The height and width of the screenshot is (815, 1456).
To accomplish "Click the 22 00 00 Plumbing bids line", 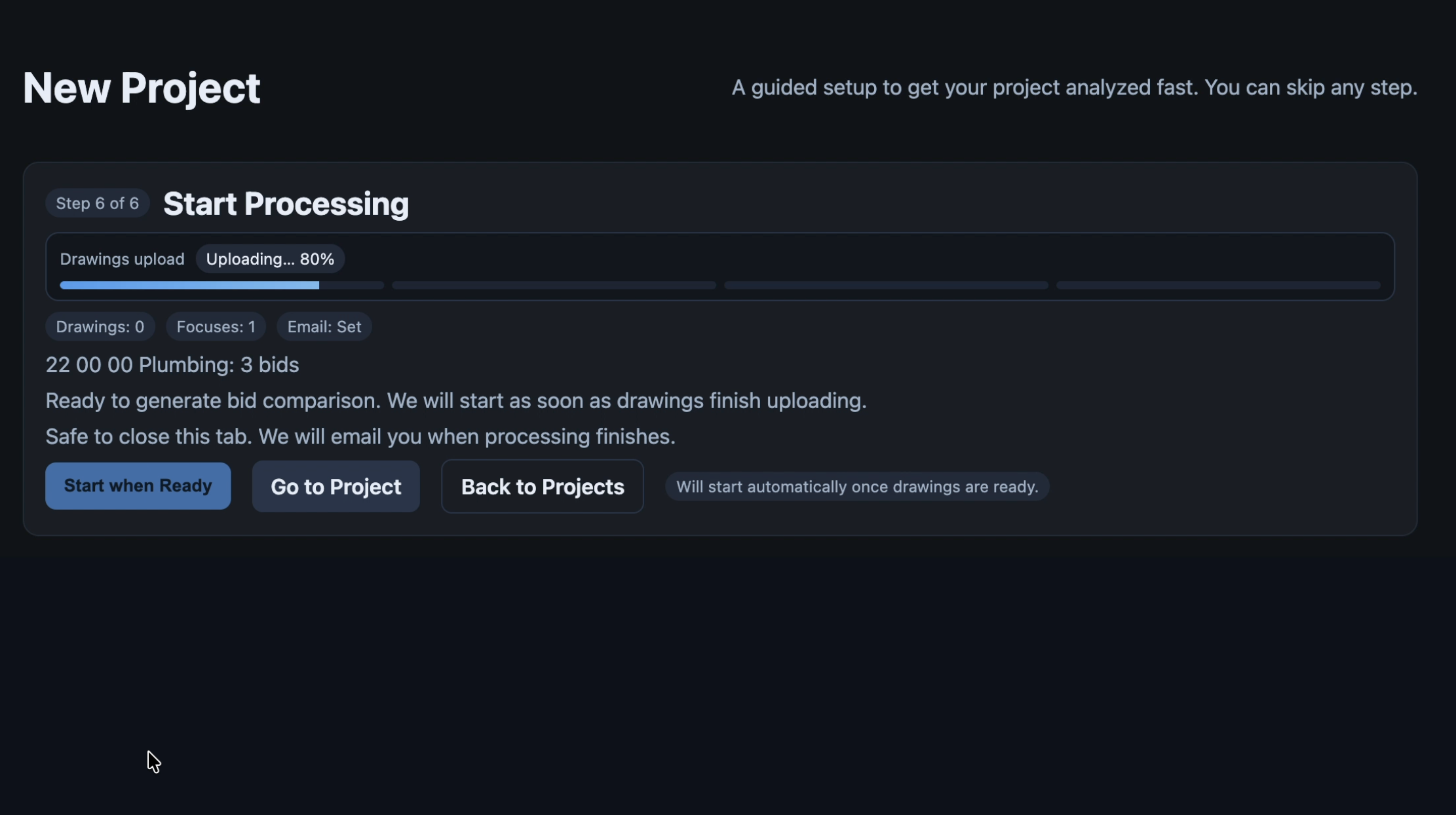I will click(172, 365).
